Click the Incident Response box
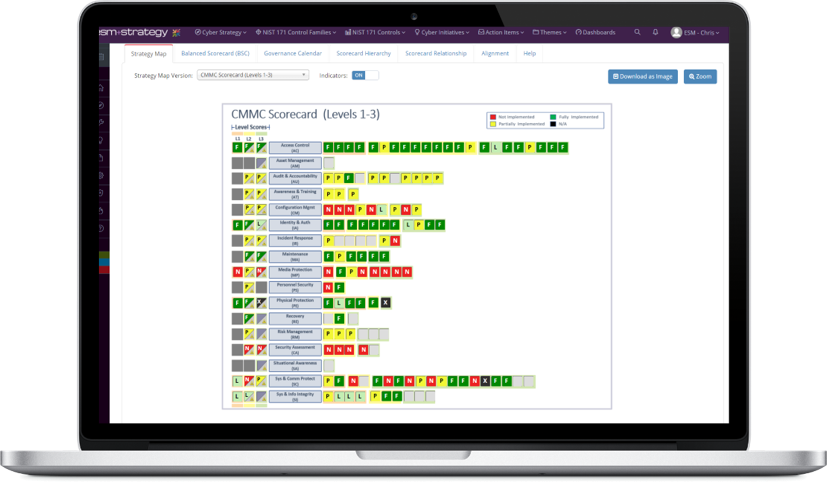Screen dimensions: 827x482 pos(295,241)
